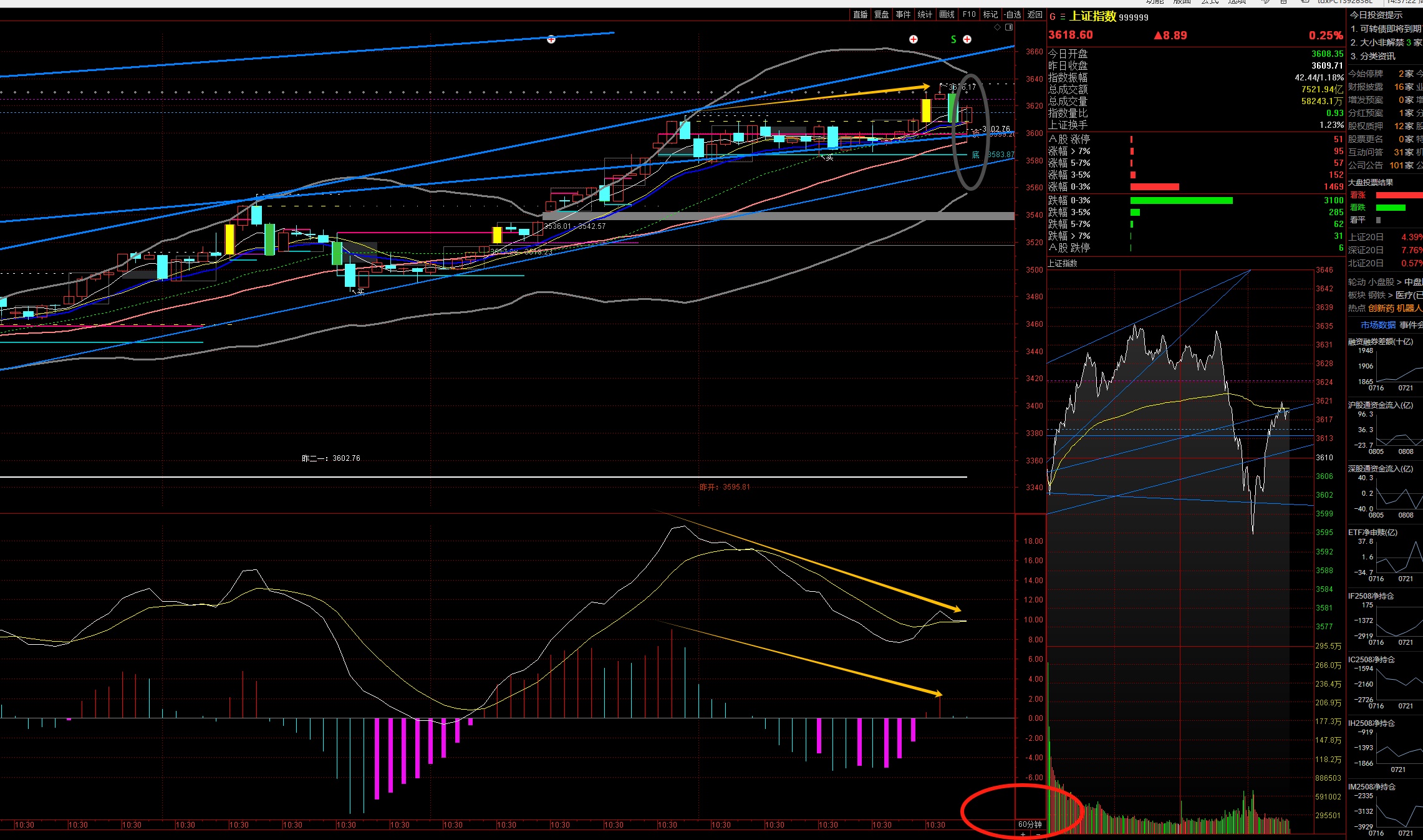Click the 返回 back button
Screen dimensions: 1423x840
pyautogui.click(x=1035, y=14)
